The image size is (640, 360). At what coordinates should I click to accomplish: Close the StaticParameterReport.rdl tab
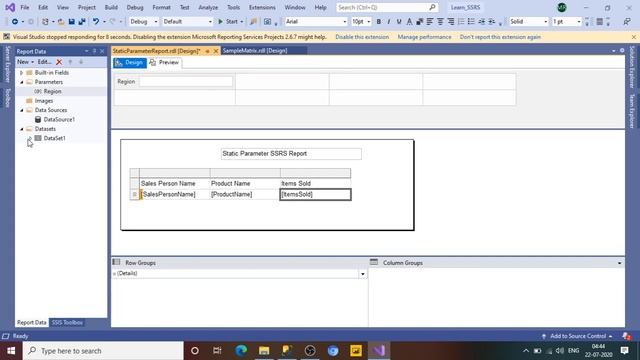point(216,51)
